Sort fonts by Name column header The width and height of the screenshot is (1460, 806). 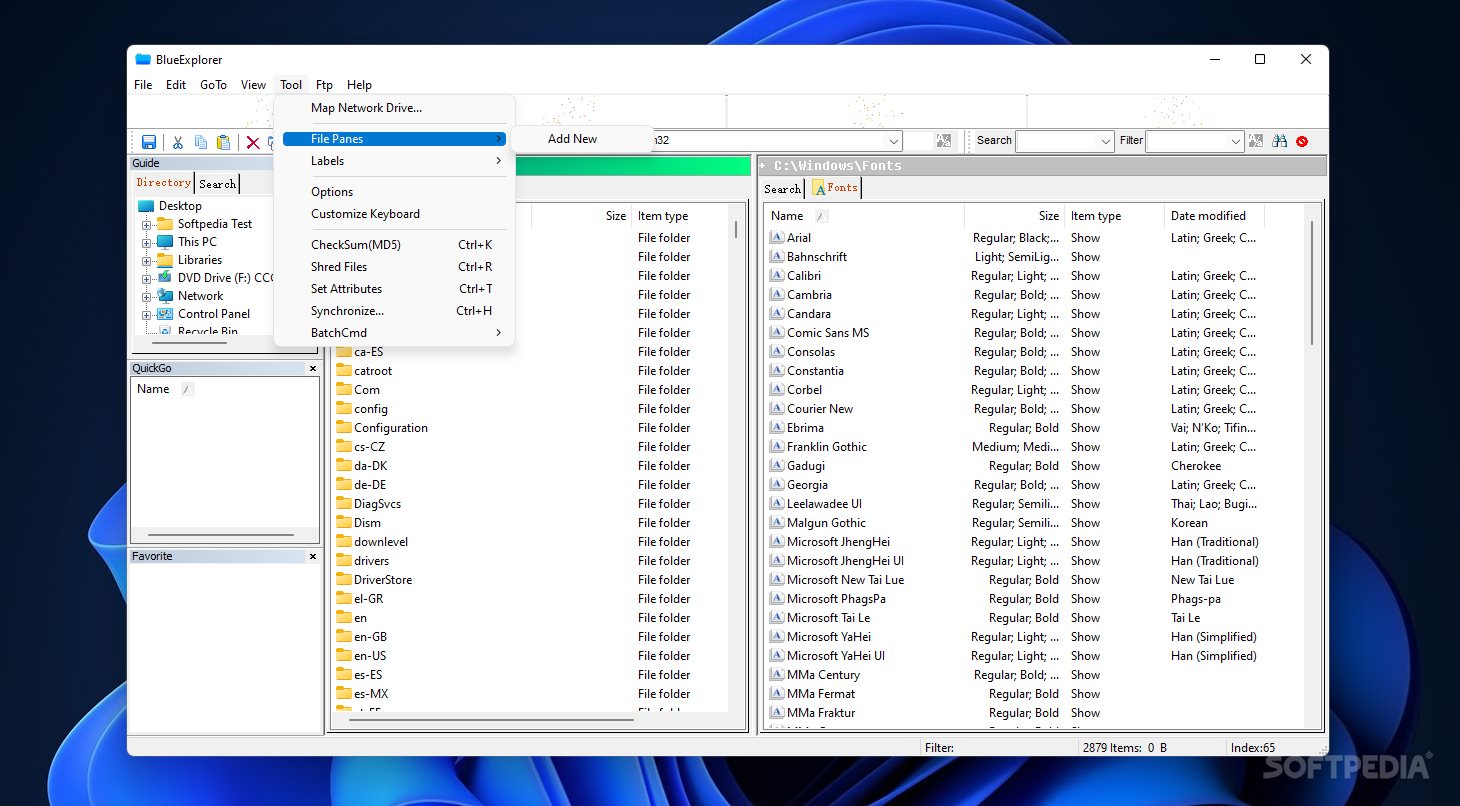tap(865, 216)
